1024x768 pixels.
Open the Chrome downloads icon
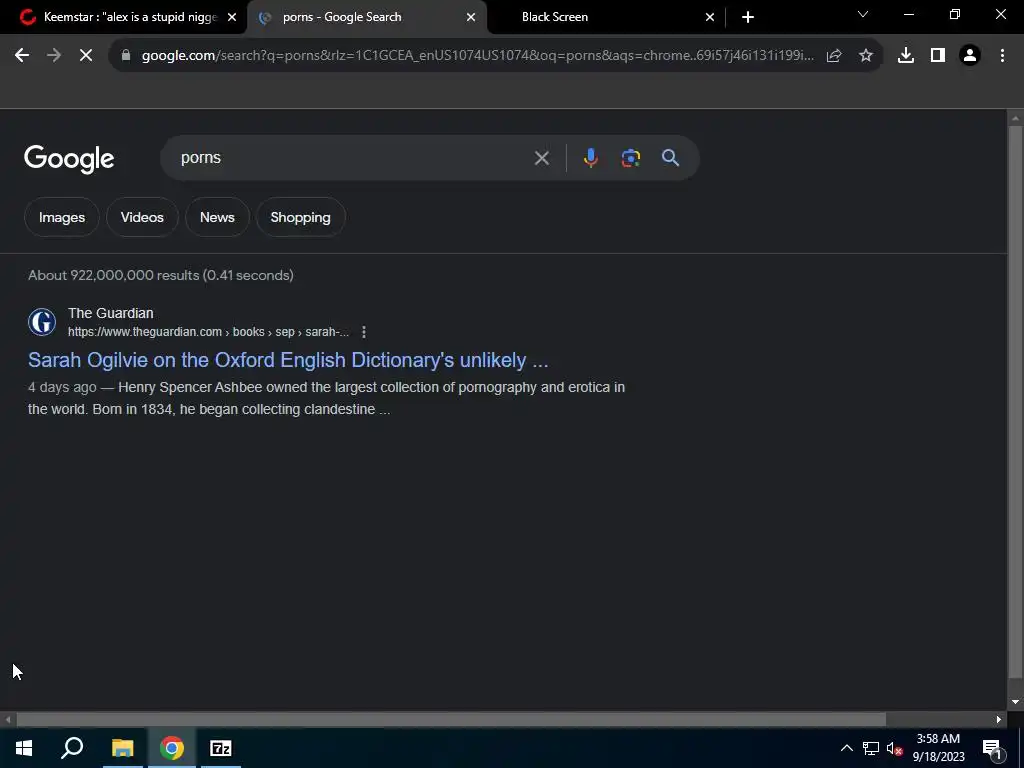point(906,56)
